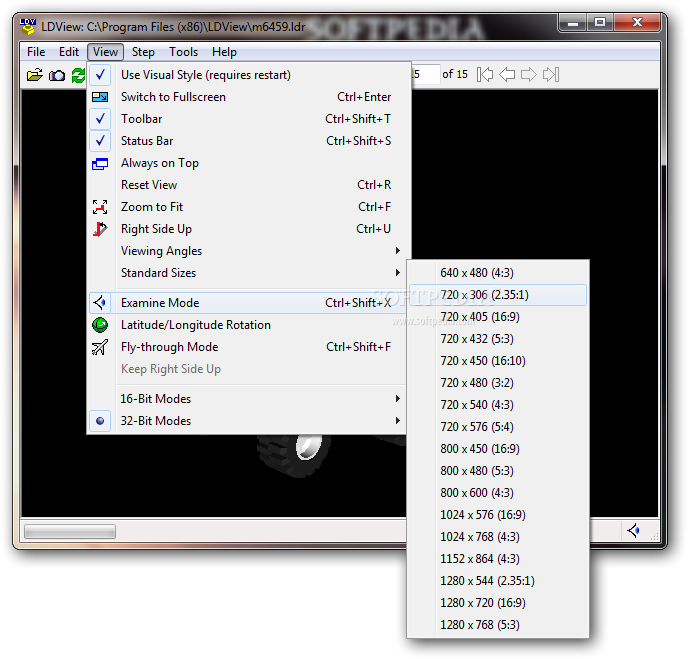Screen dimensions: 688x659
Task: Go to next step arrow icon
Action: pyautogui.click(x=529, y=75)
